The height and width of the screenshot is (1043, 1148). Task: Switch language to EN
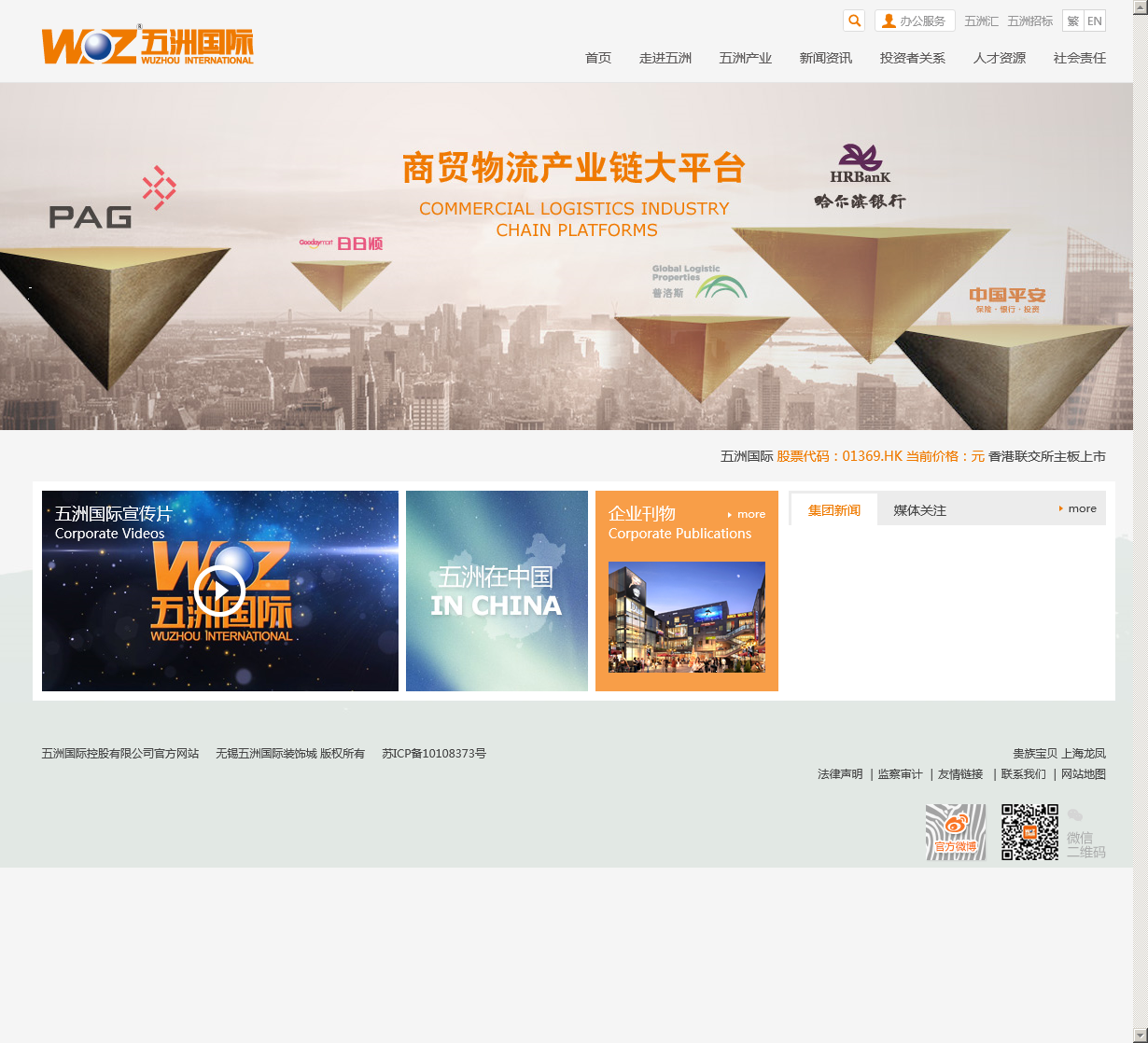[x=1095, y=21]
